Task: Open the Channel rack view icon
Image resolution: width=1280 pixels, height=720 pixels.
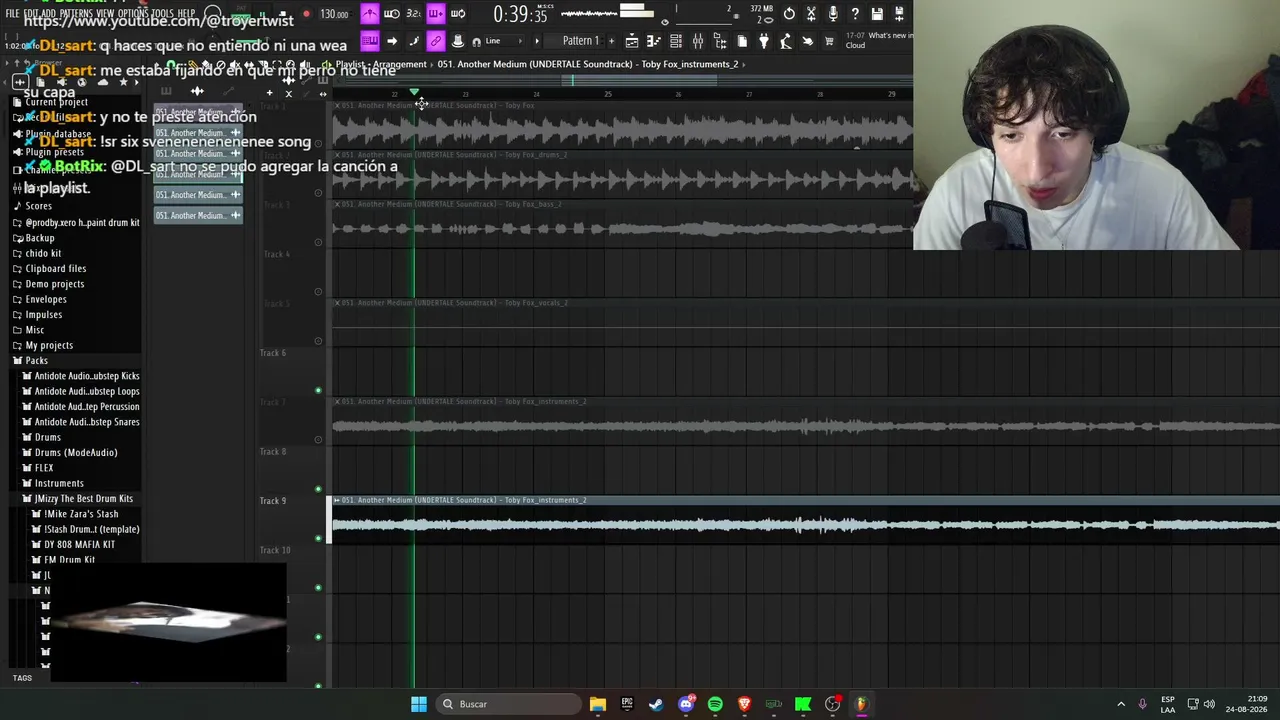Action: (676, 41)
